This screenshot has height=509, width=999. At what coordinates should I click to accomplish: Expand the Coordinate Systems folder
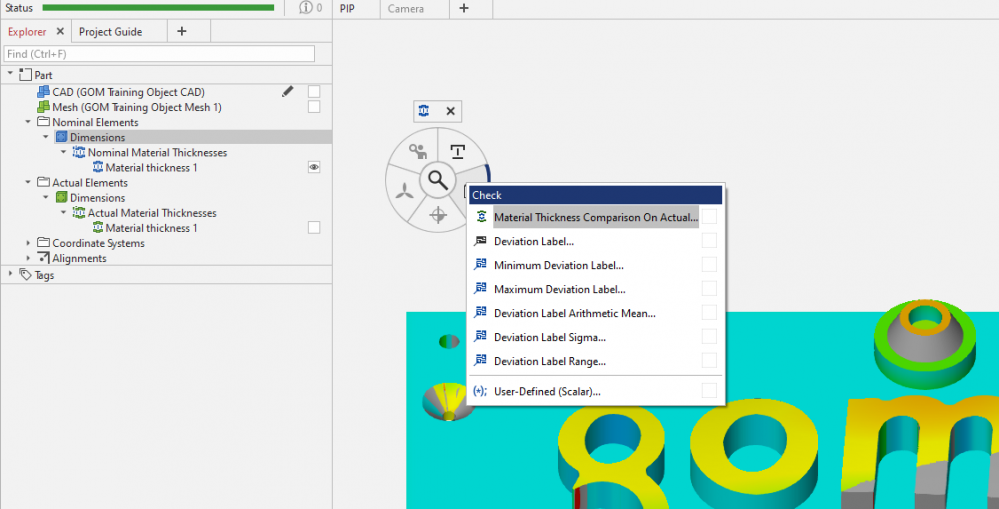pos(28,243)
